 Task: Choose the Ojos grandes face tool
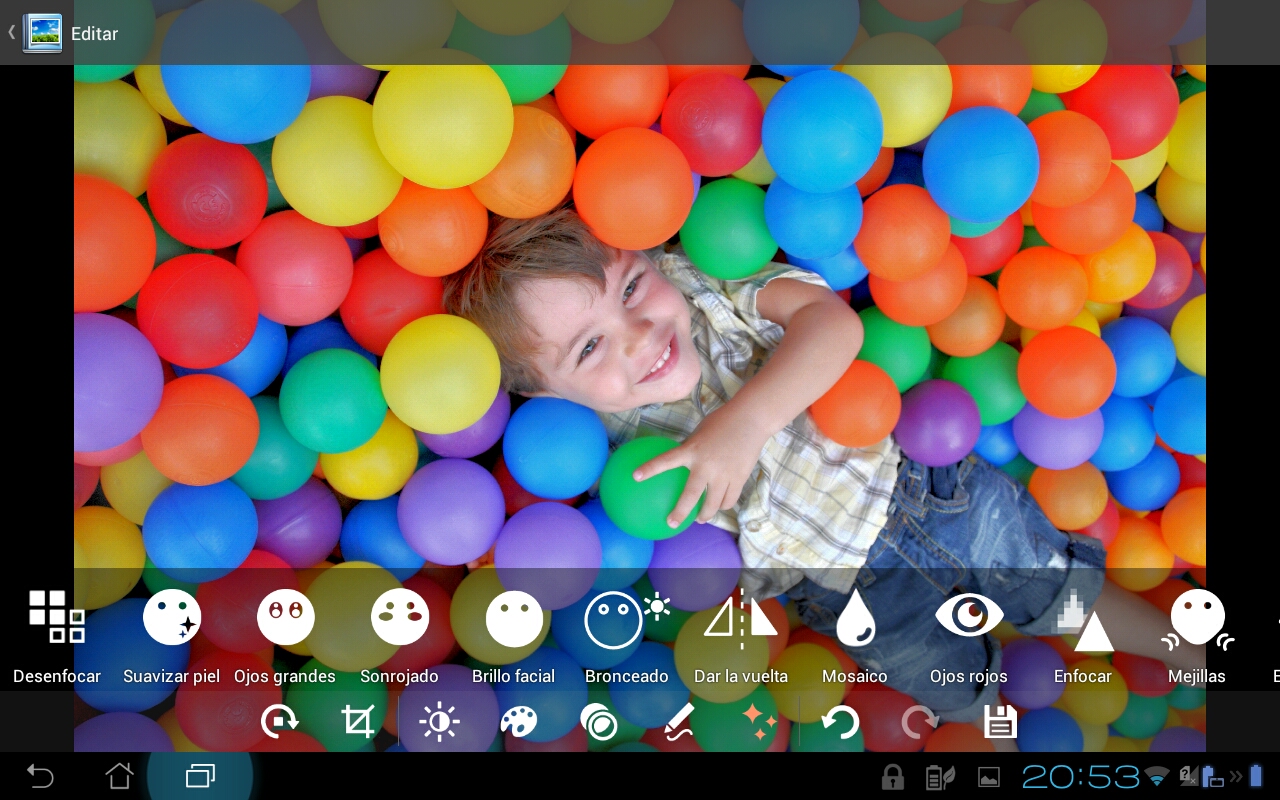coord(285,617)
